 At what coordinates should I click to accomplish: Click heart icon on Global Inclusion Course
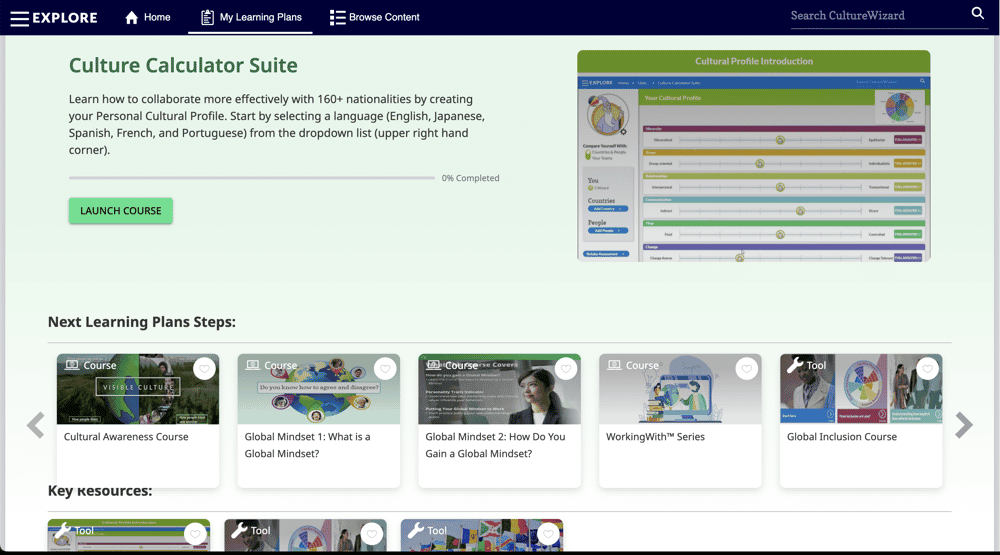(927, 369)
